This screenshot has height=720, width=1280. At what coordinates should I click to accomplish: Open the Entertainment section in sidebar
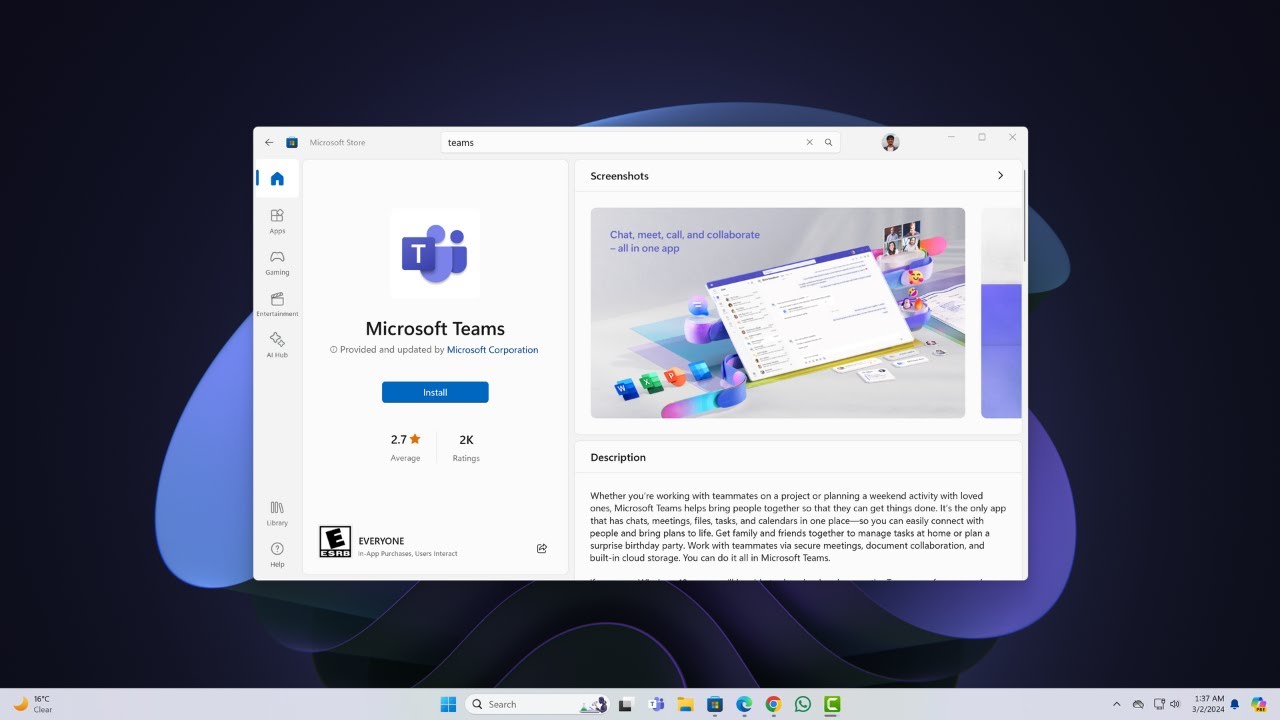[x=277, y=304]
